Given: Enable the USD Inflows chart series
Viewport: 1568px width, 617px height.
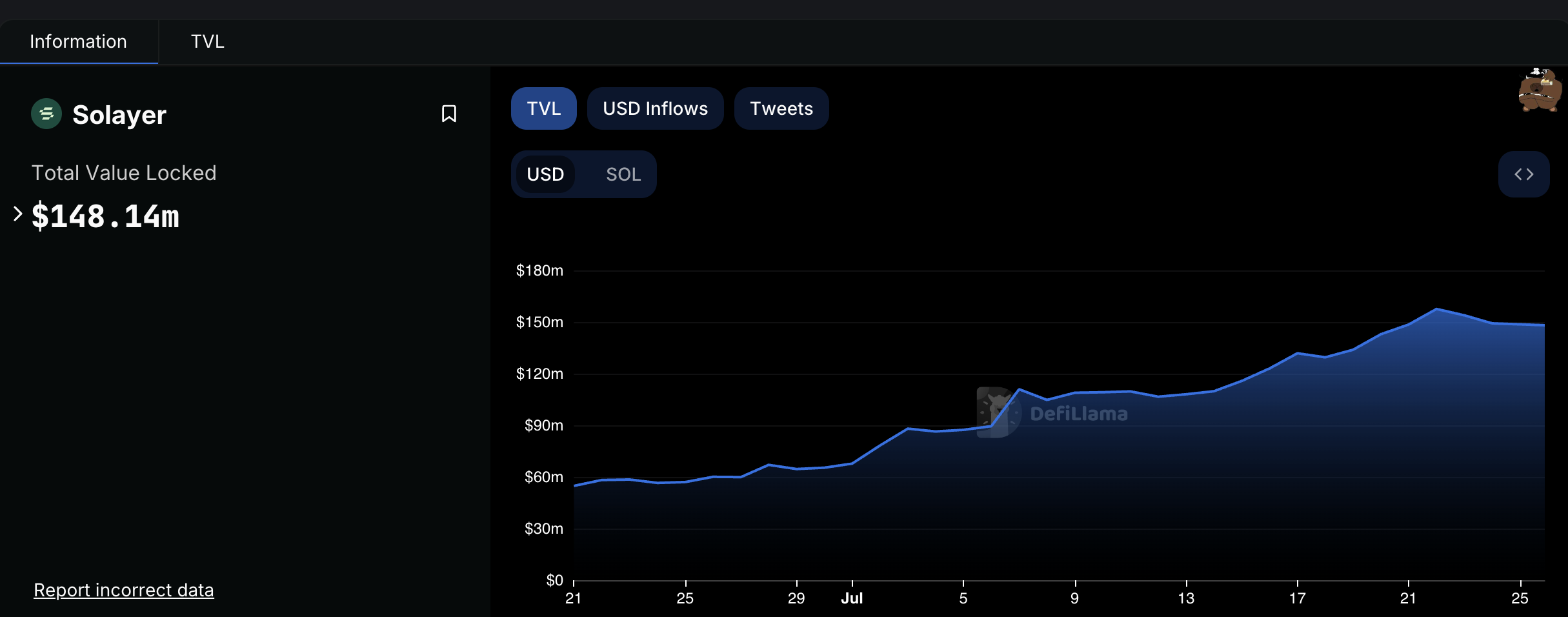Looking at the screenshot, I should (655, 108).
